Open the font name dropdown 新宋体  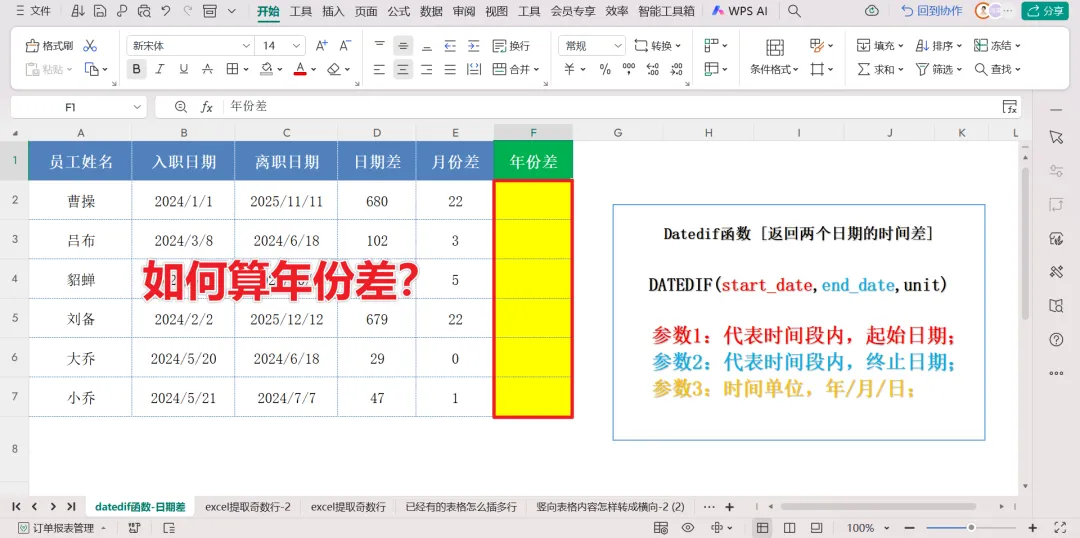pos(190,46)
